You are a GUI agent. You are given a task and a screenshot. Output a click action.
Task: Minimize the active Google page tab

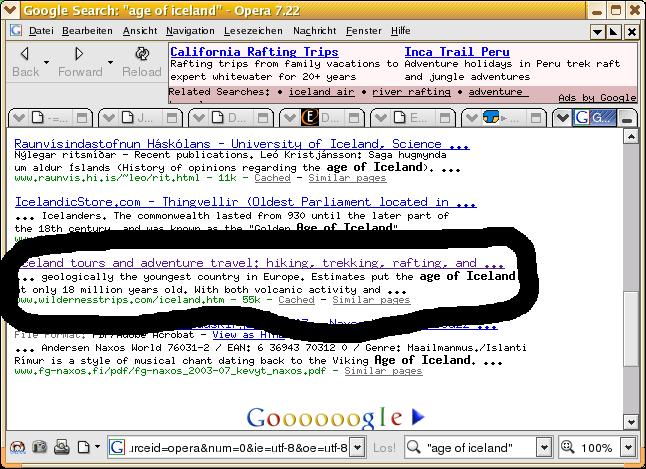coord(627,119)
